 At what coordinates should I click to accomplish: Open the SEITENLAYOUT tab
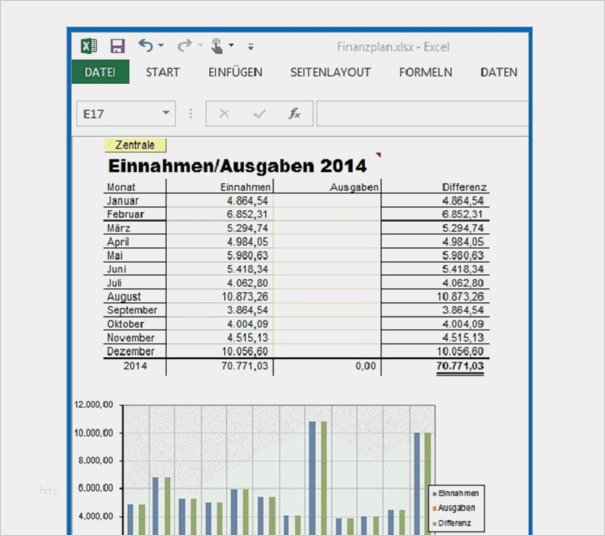click(330, 73)
